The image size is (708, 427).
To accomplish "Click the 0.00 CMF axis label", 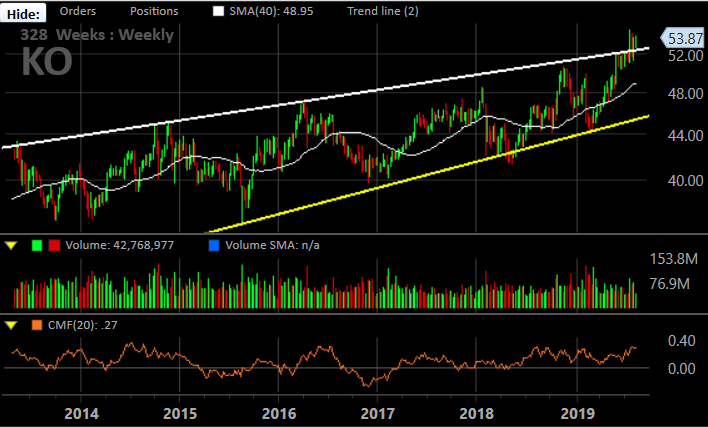I will coord(682,369).
